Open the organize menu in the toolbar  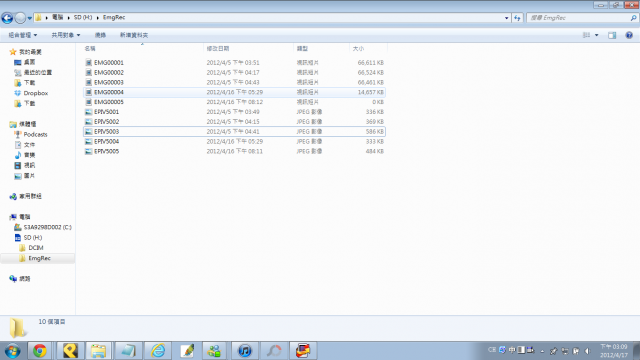23,35
